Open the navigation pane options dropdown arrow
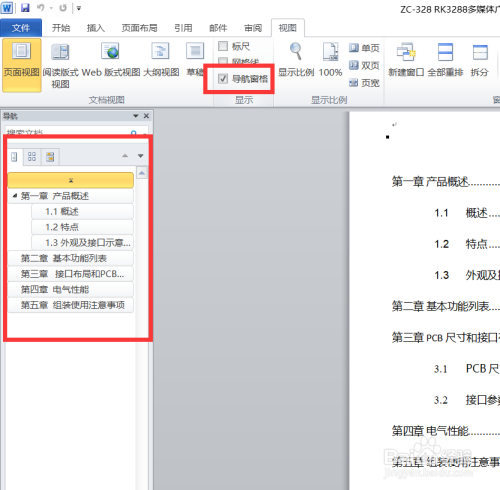Viewport: 500px width, 490px height. coord(135,116)
